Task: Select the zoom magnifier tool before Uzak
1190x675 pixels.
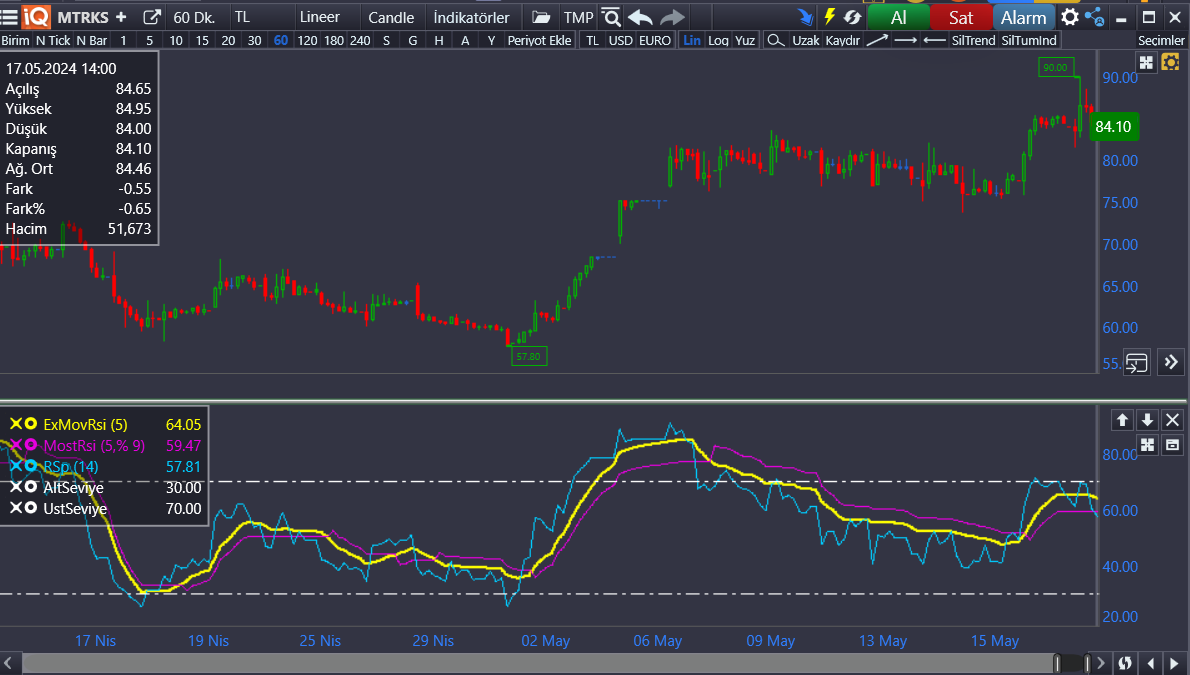Action: click(x=775, y=40)
